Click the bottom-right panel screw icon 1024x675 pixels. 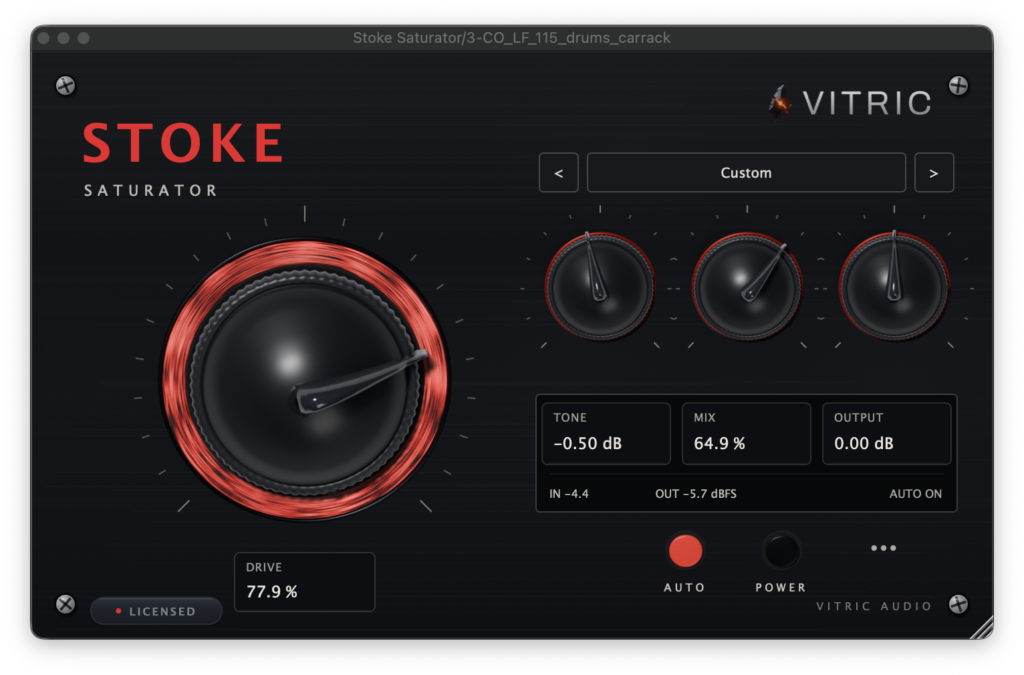point(958,604)
